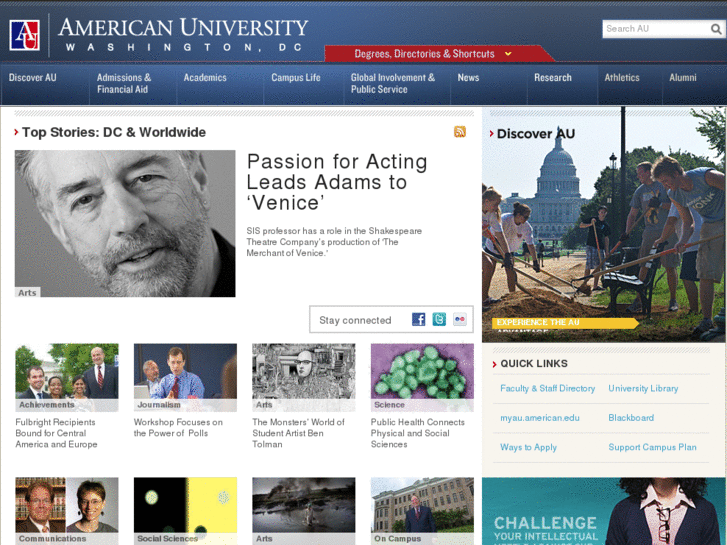Click the search magnifier icon
The width and height of the screenshot is (727, 545).
[716, 29]
